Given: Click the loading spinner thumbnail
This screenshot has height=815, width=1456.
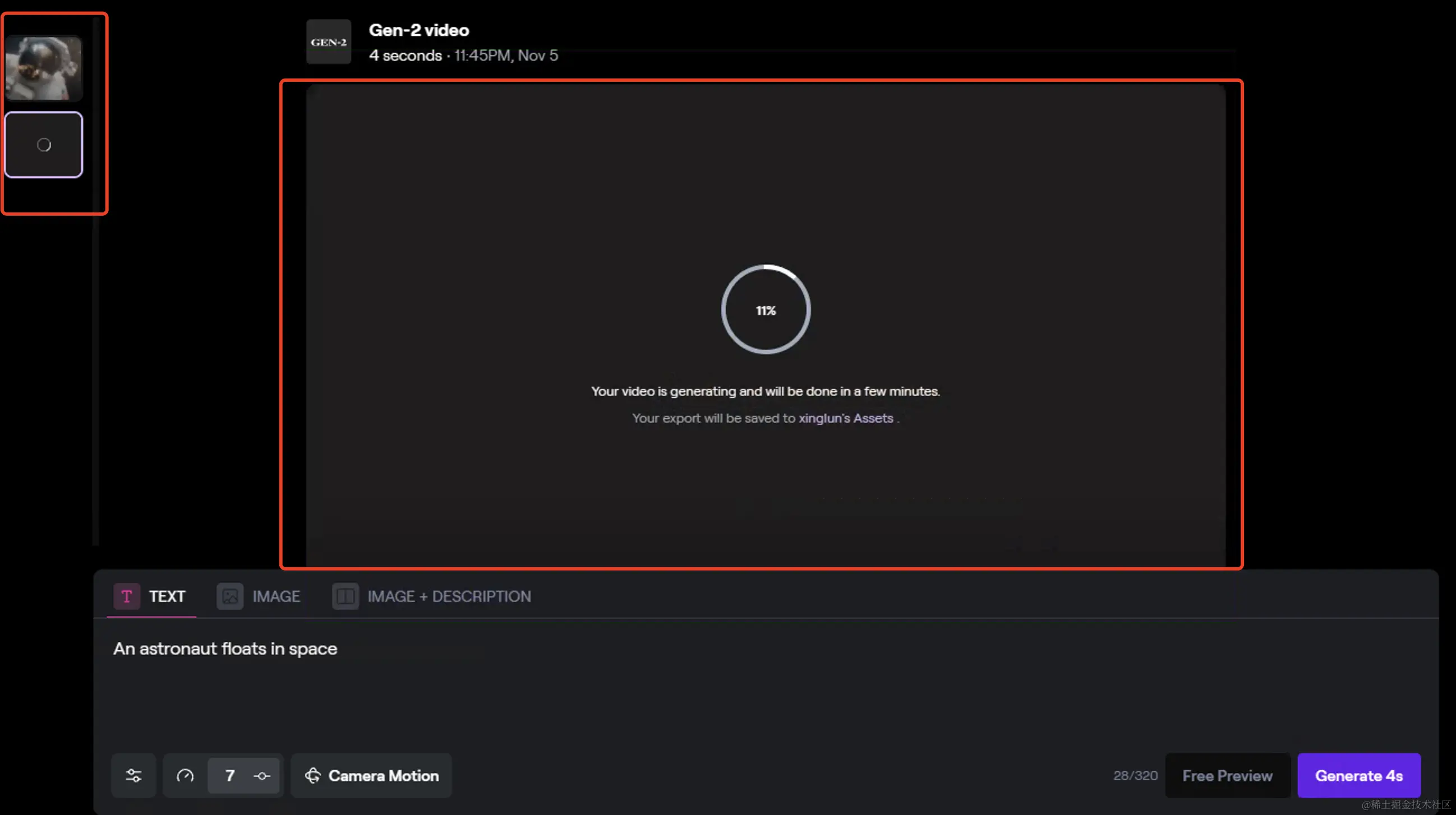Looking at the screenshot, I should click(x=44, y=145).
